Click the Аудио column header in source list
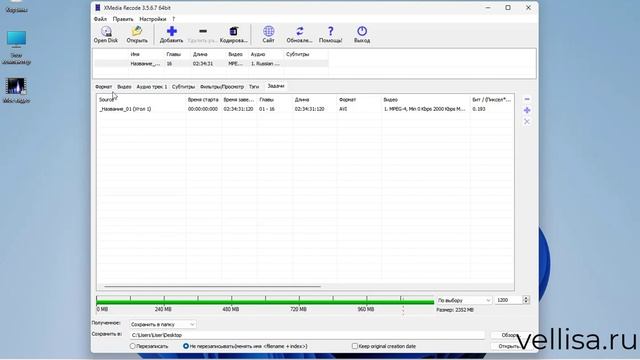This screenshot has width=640, height=360. (258, 54)
